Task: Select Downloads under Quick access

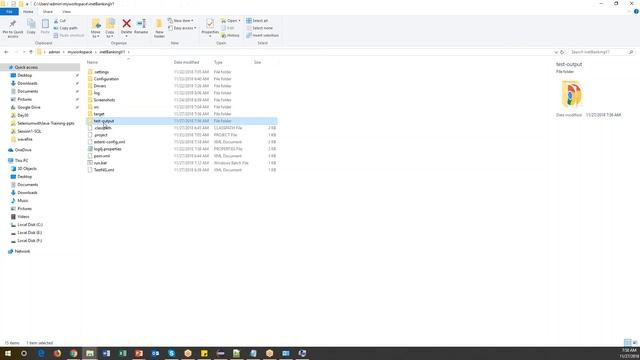Action: tap(27, 83)
